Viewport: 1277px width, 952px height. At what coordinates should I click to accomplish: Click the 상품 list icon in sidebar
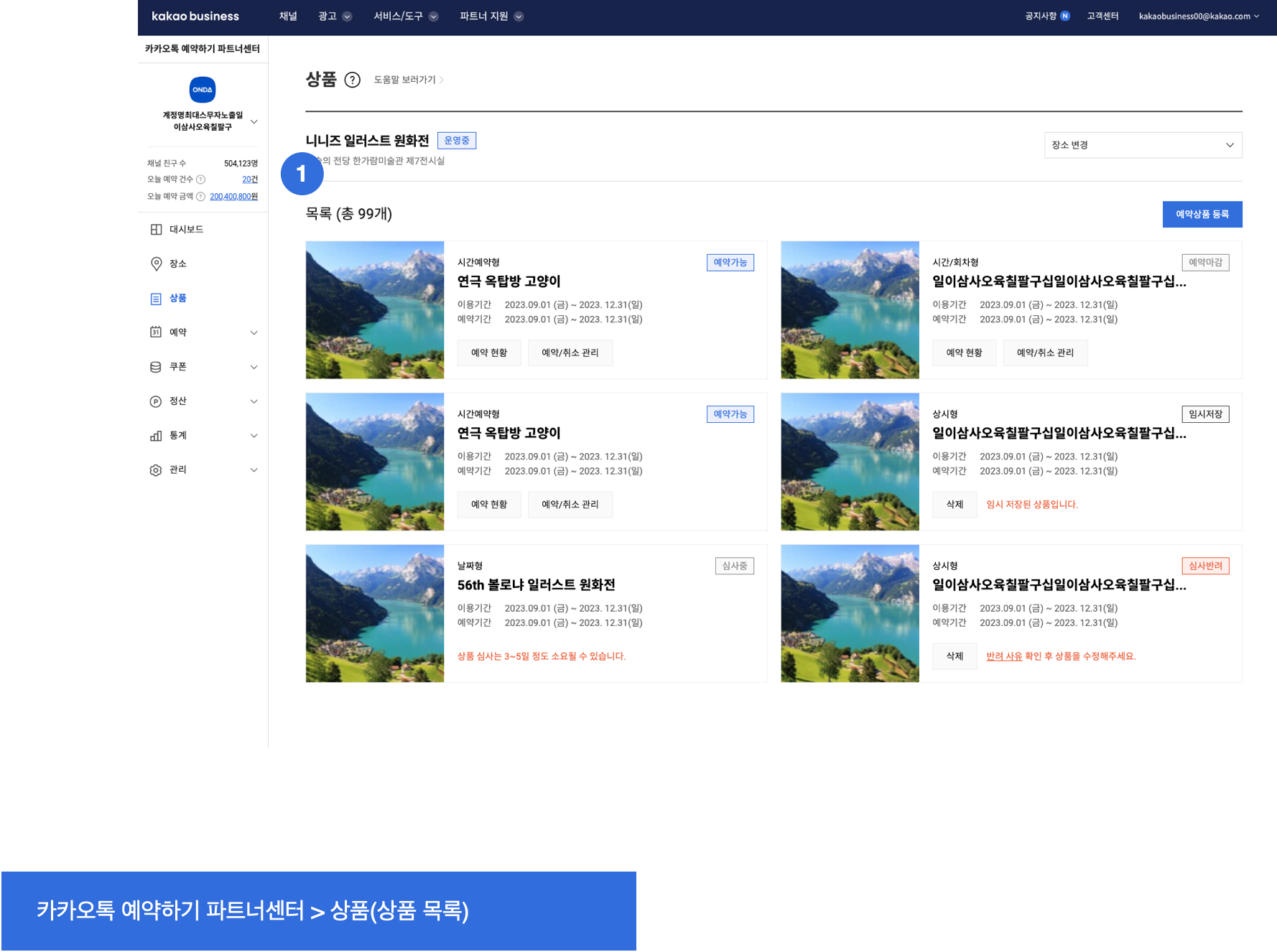pyautogui.click(x=156, y=299)
